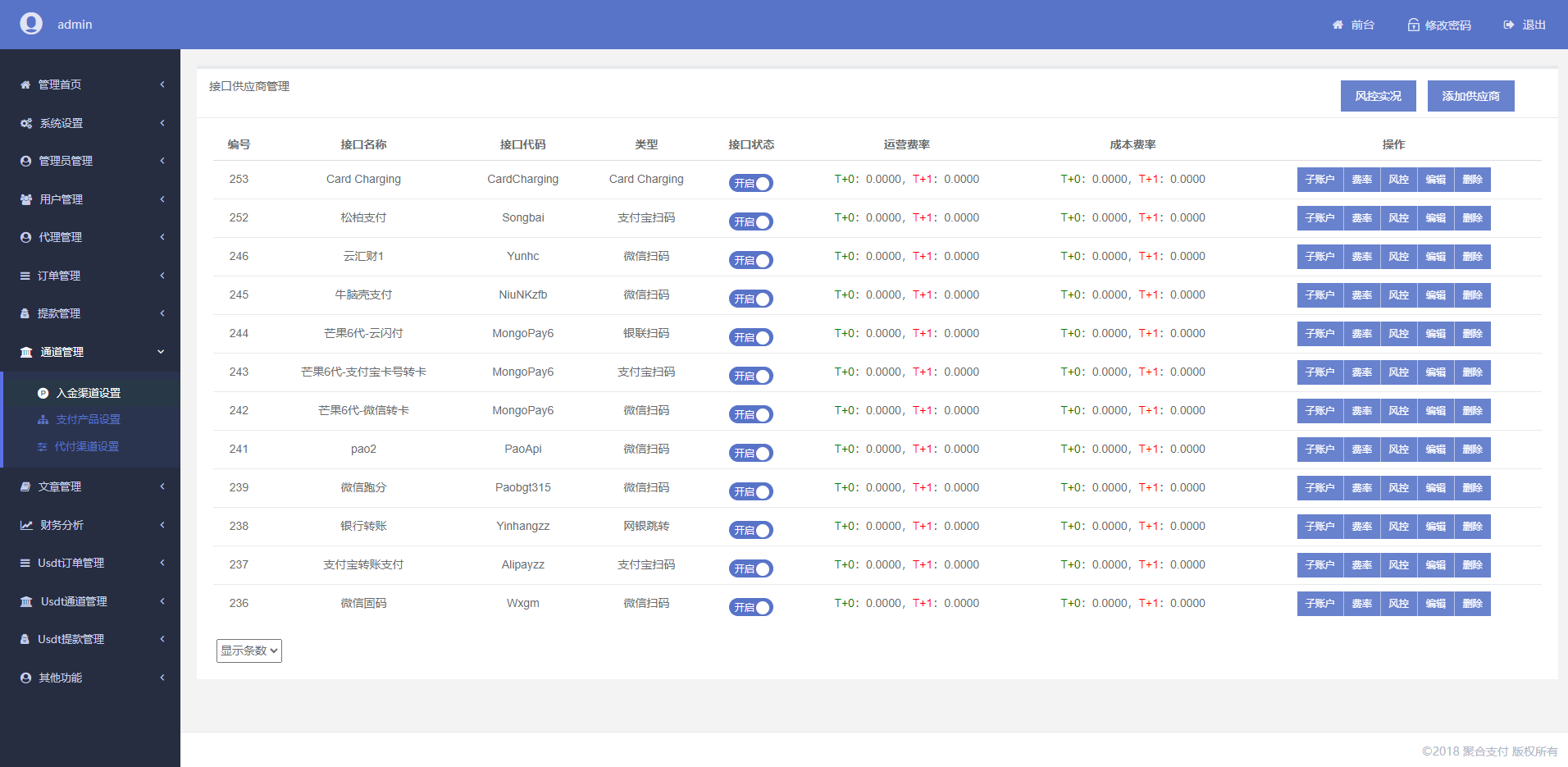Collapse the 通道管理 menu chevron
The height and width of the screenshot is (767, 1568).
pyautogui.click(x=162, y=352)
